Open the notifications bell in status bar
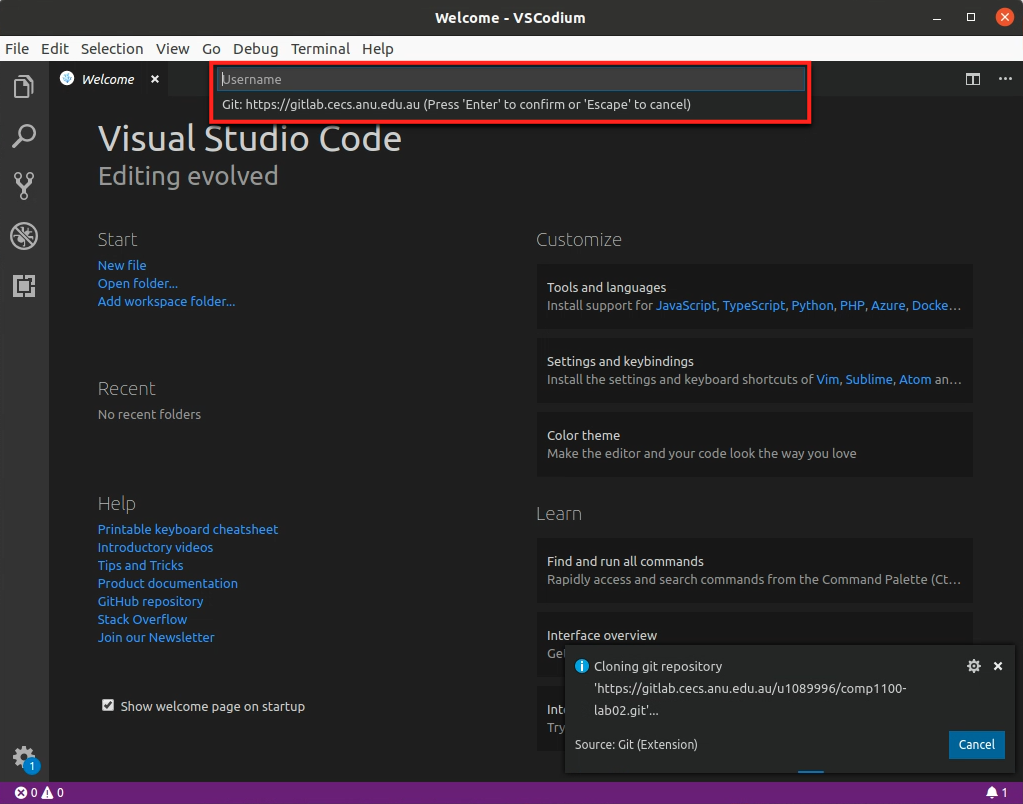This screenshot has width=1023, height=804. pos(996,792)
